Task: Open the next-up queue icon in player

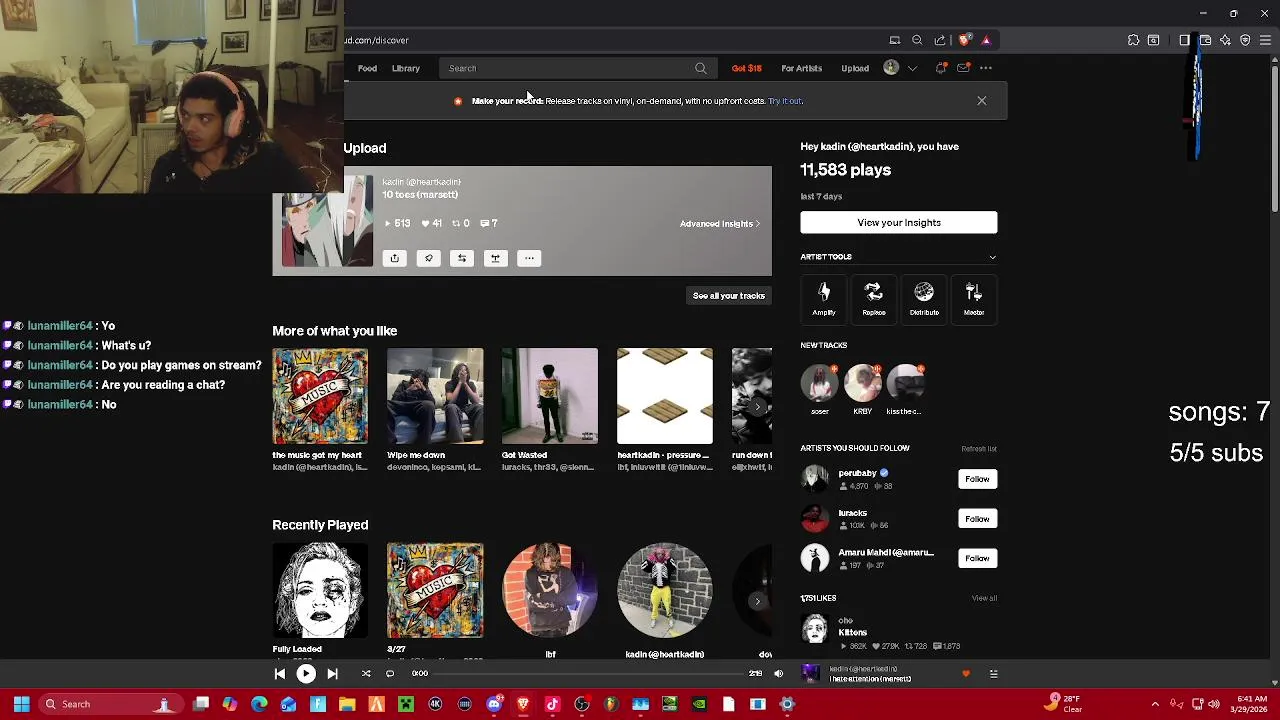Action: [x=993, y=674]
